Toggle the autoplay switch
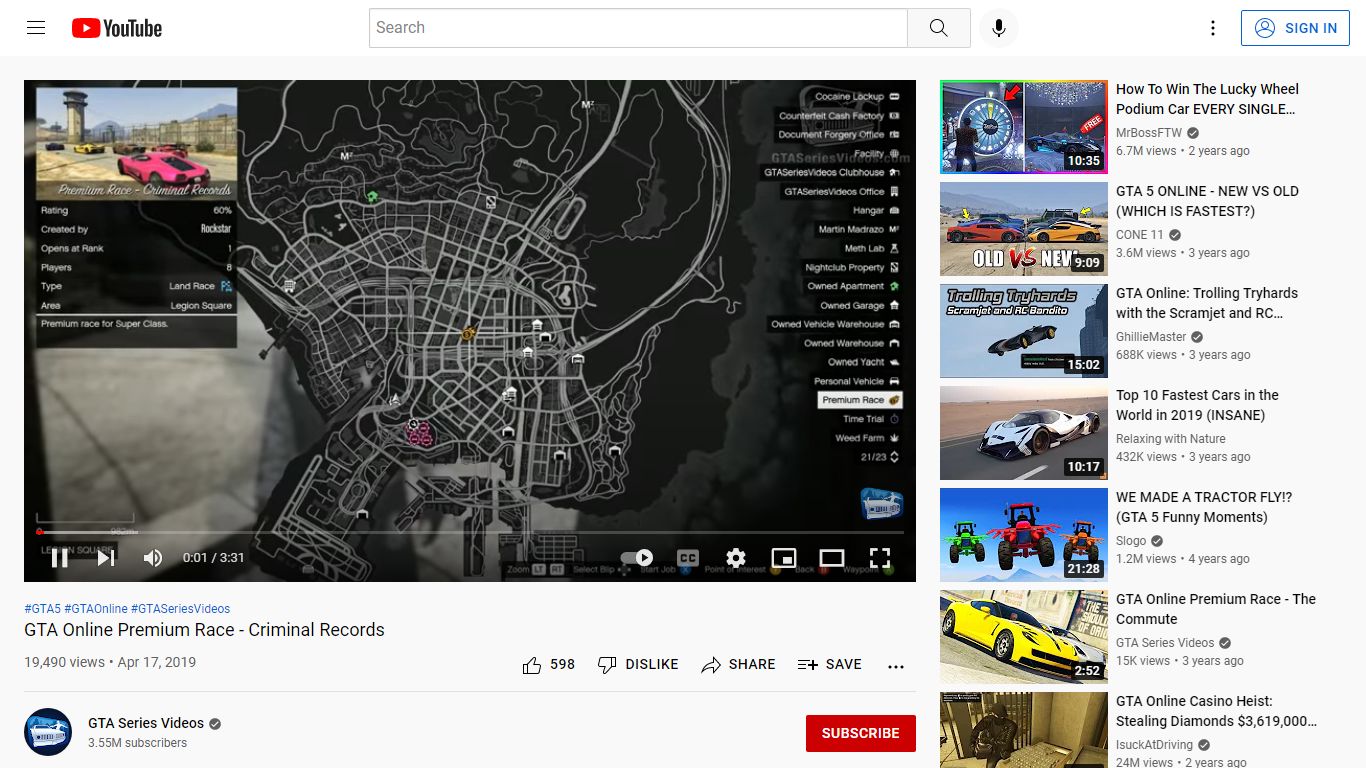This screenshot has width=1366, height=768. click(x=637, y=558)
